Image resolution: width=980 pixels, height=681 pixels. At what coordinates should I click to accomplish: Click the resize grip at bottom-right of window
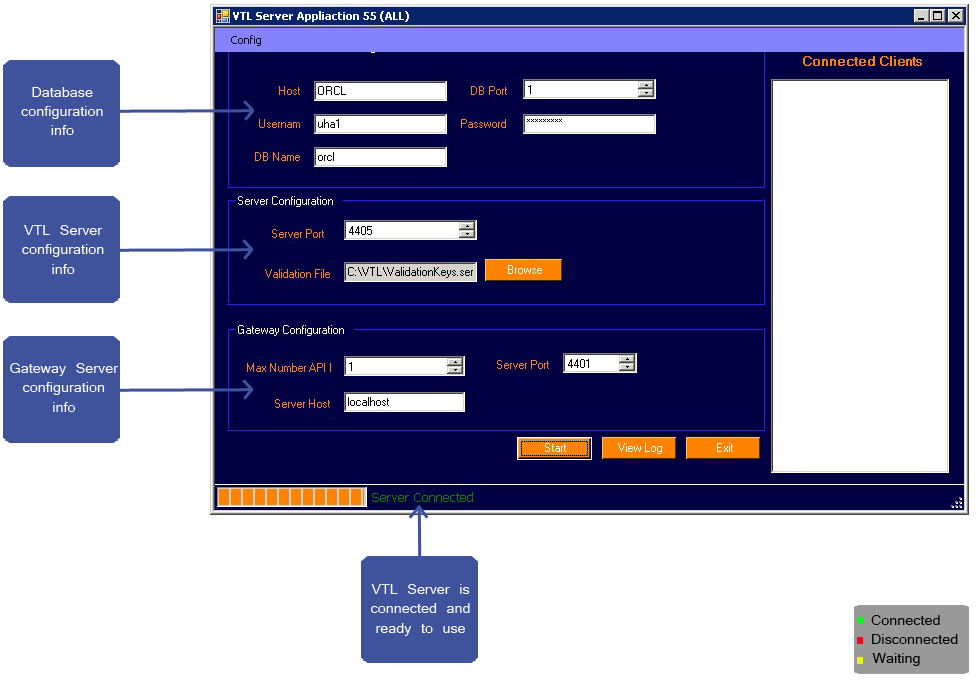tap(958, 504)
